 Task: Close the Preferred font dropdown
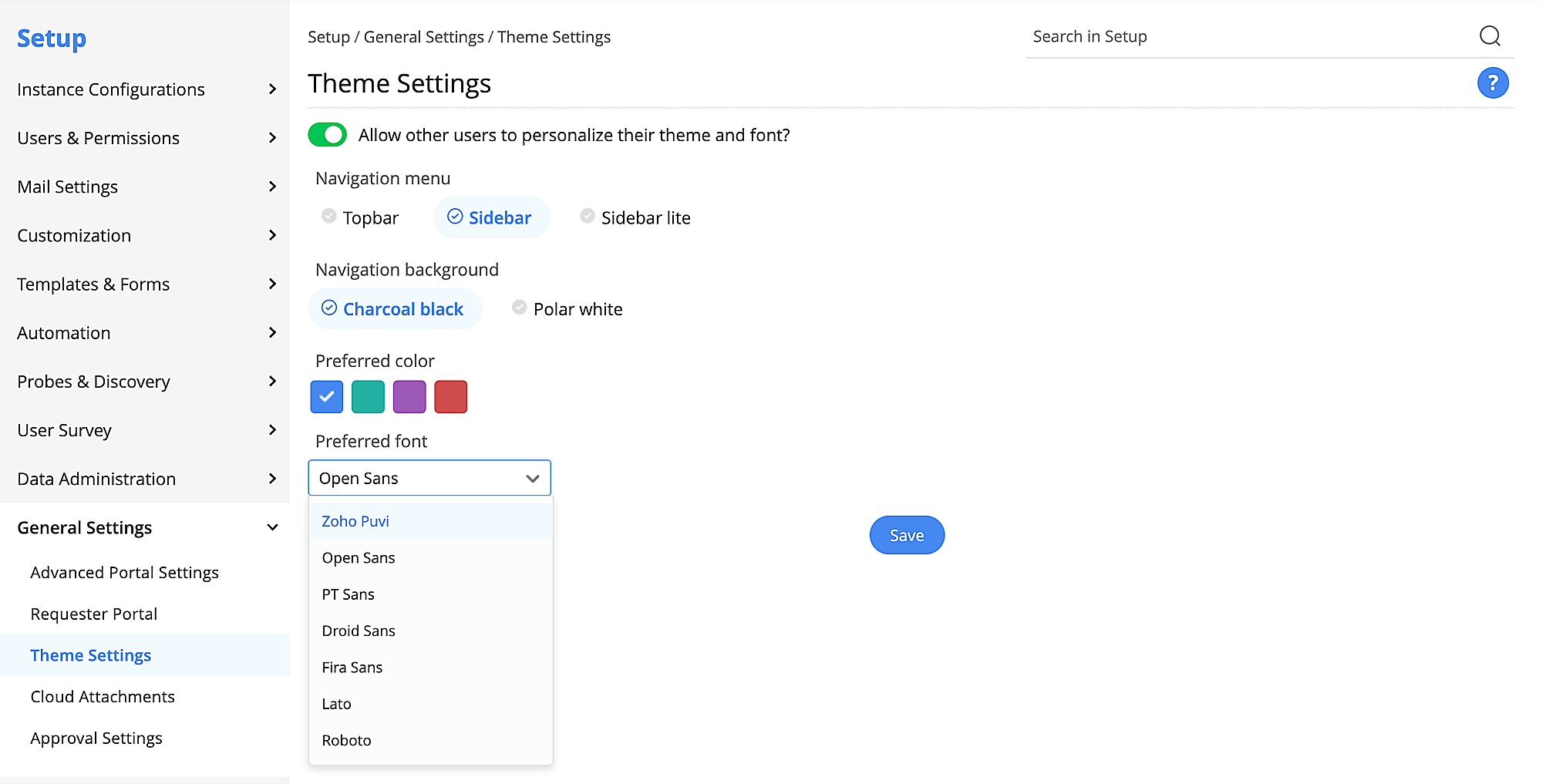coord(532,479)
